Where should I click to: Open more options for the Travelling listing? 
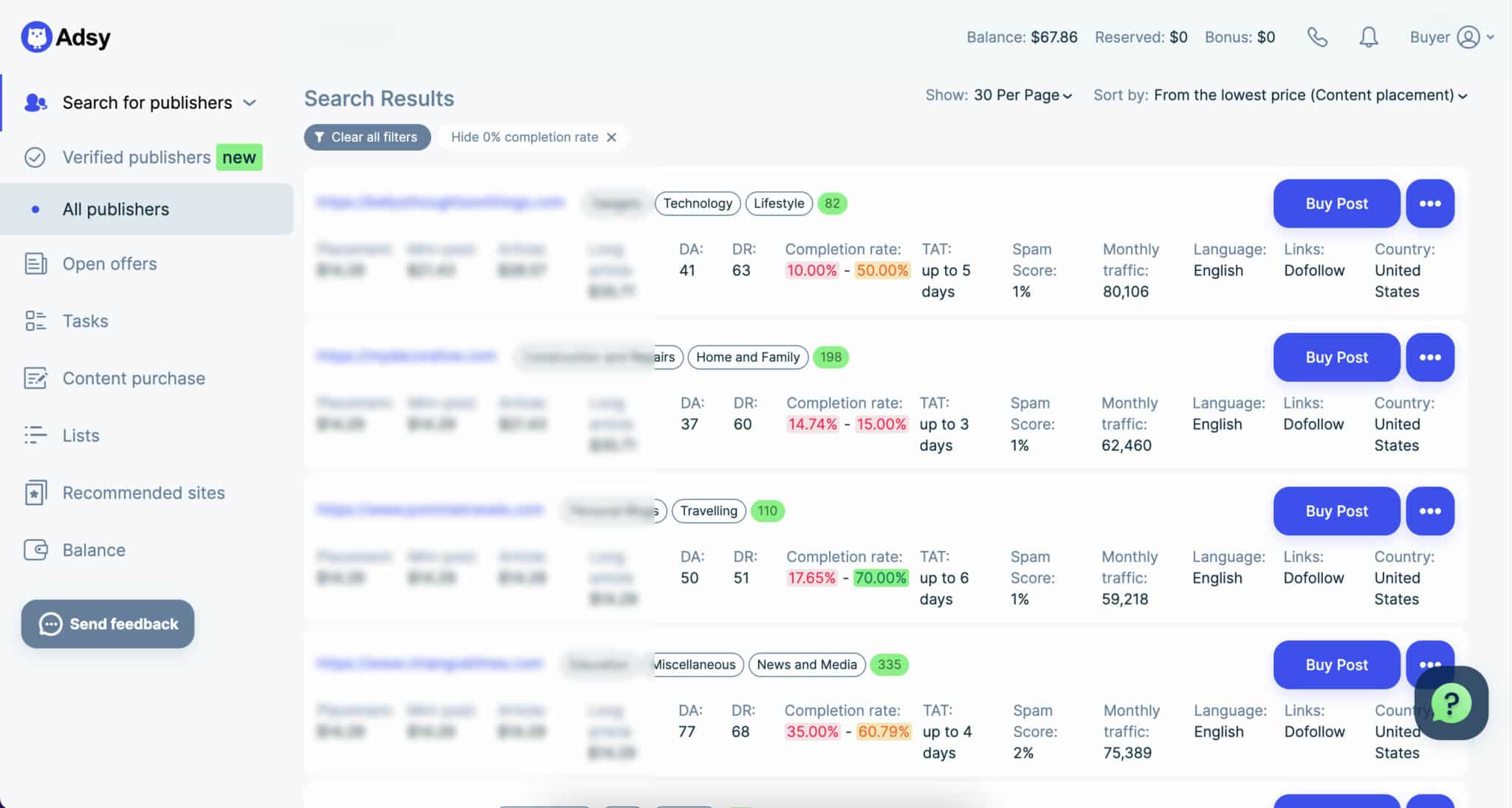click(1430, 510)
